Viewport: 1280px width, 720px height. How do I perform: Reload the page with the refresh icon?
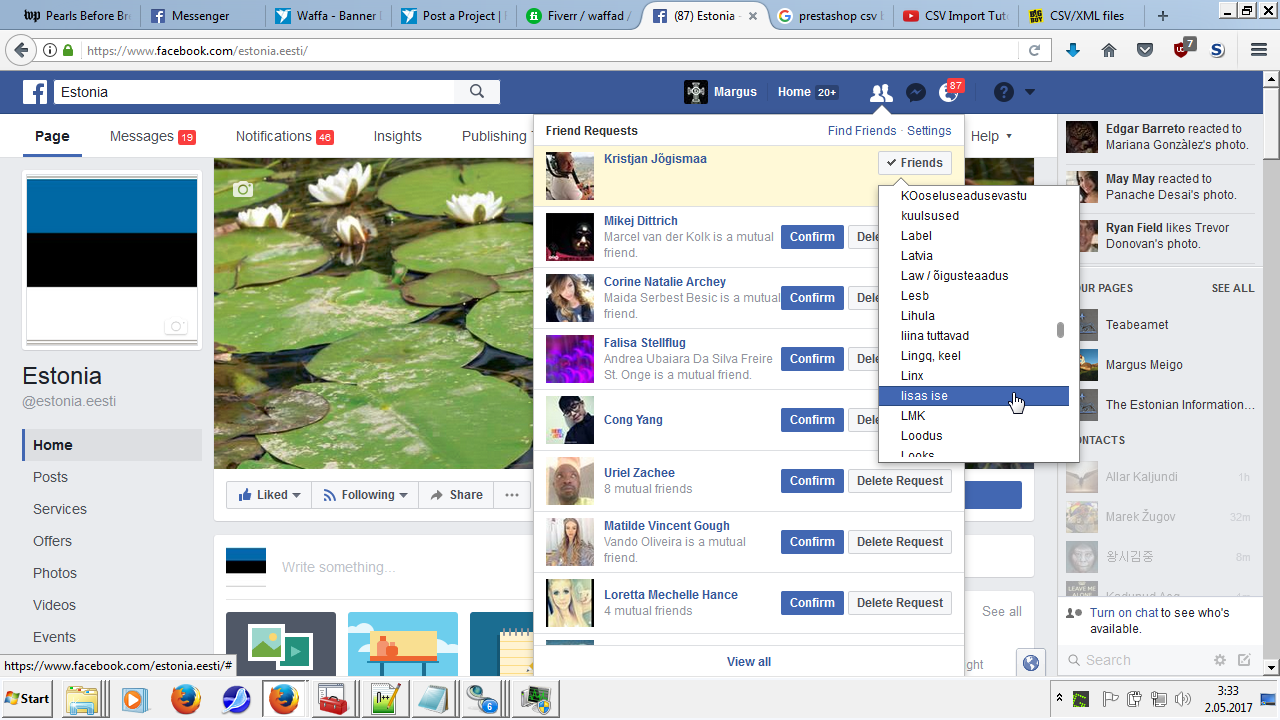[1035, 50]
